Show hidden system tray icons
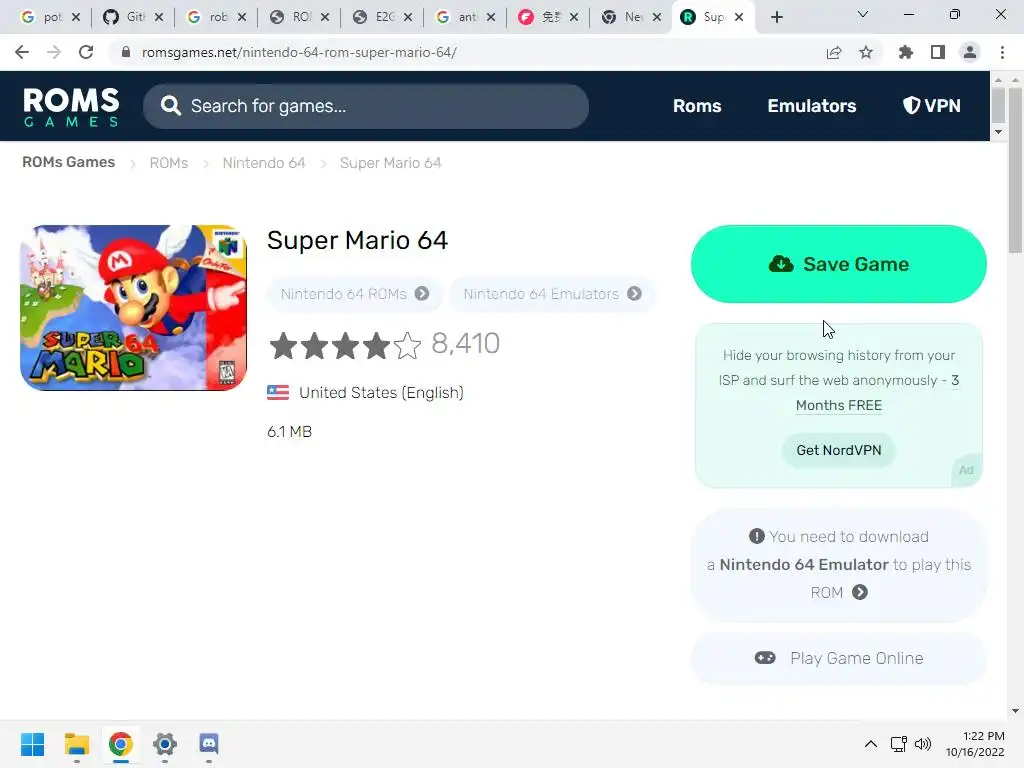The image size is (1024, 768). click(x=871, y=744)
